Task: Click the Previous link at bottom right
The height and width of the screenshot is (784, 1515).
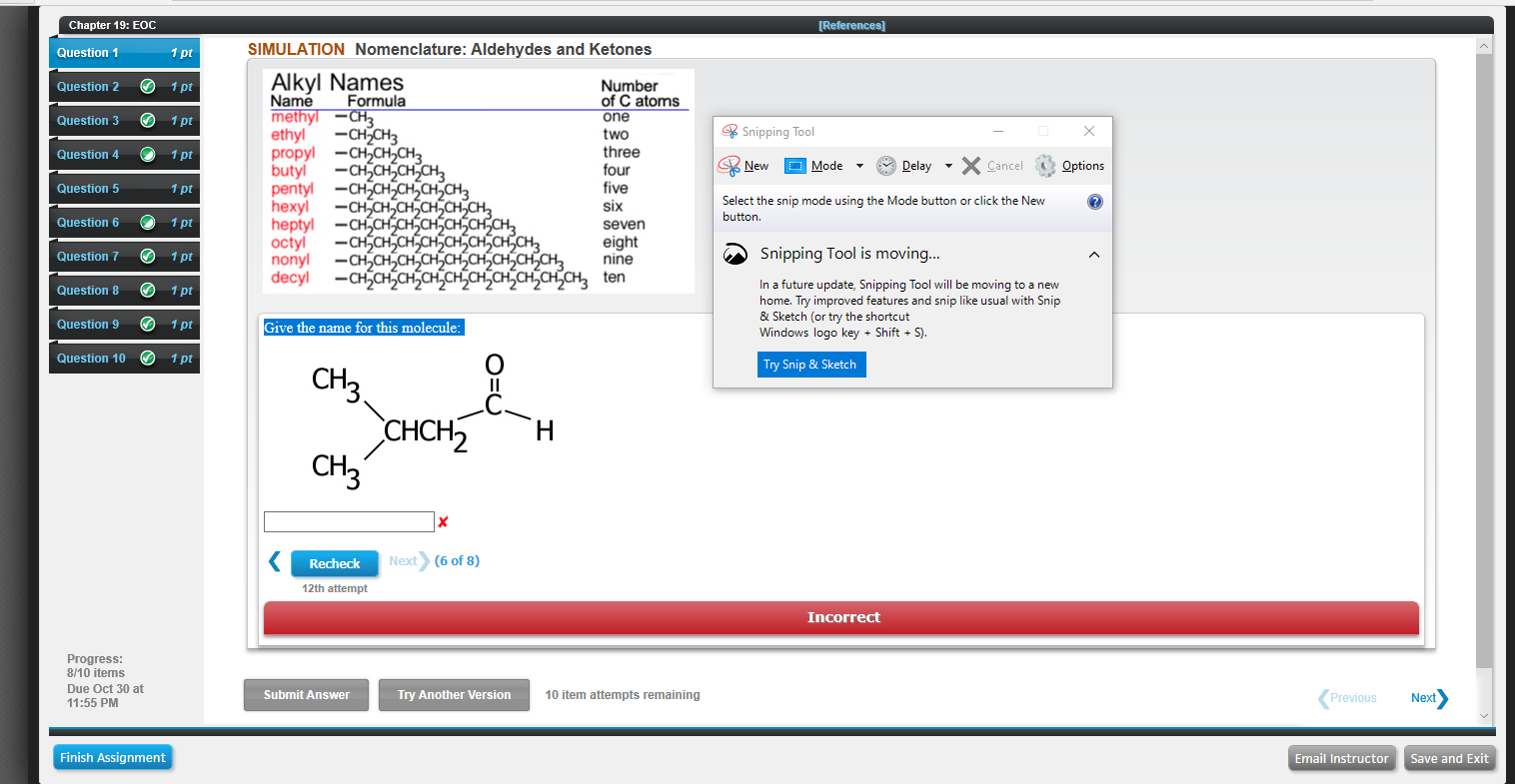Action: [x=1347, y=698]
